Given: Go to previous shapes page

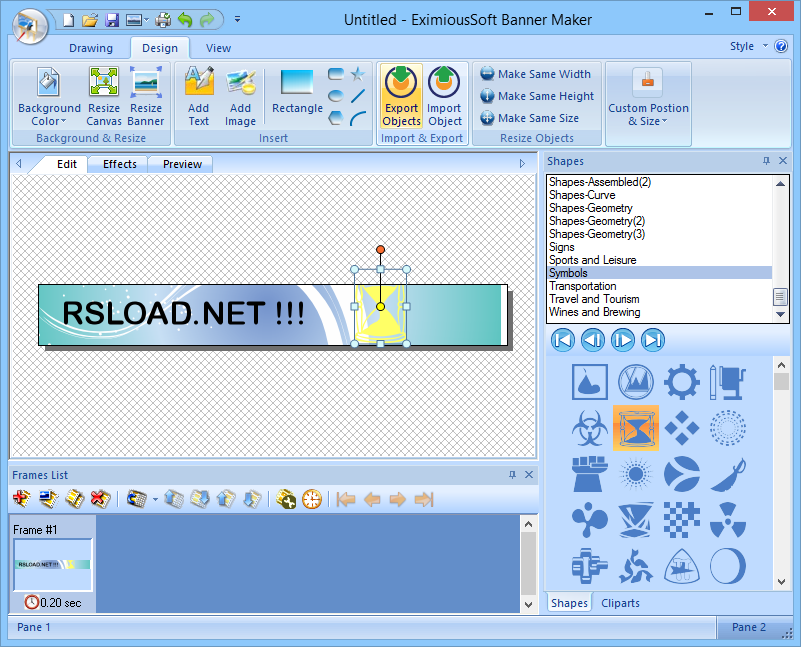Looking at the screenshot, I should [593, 340].
